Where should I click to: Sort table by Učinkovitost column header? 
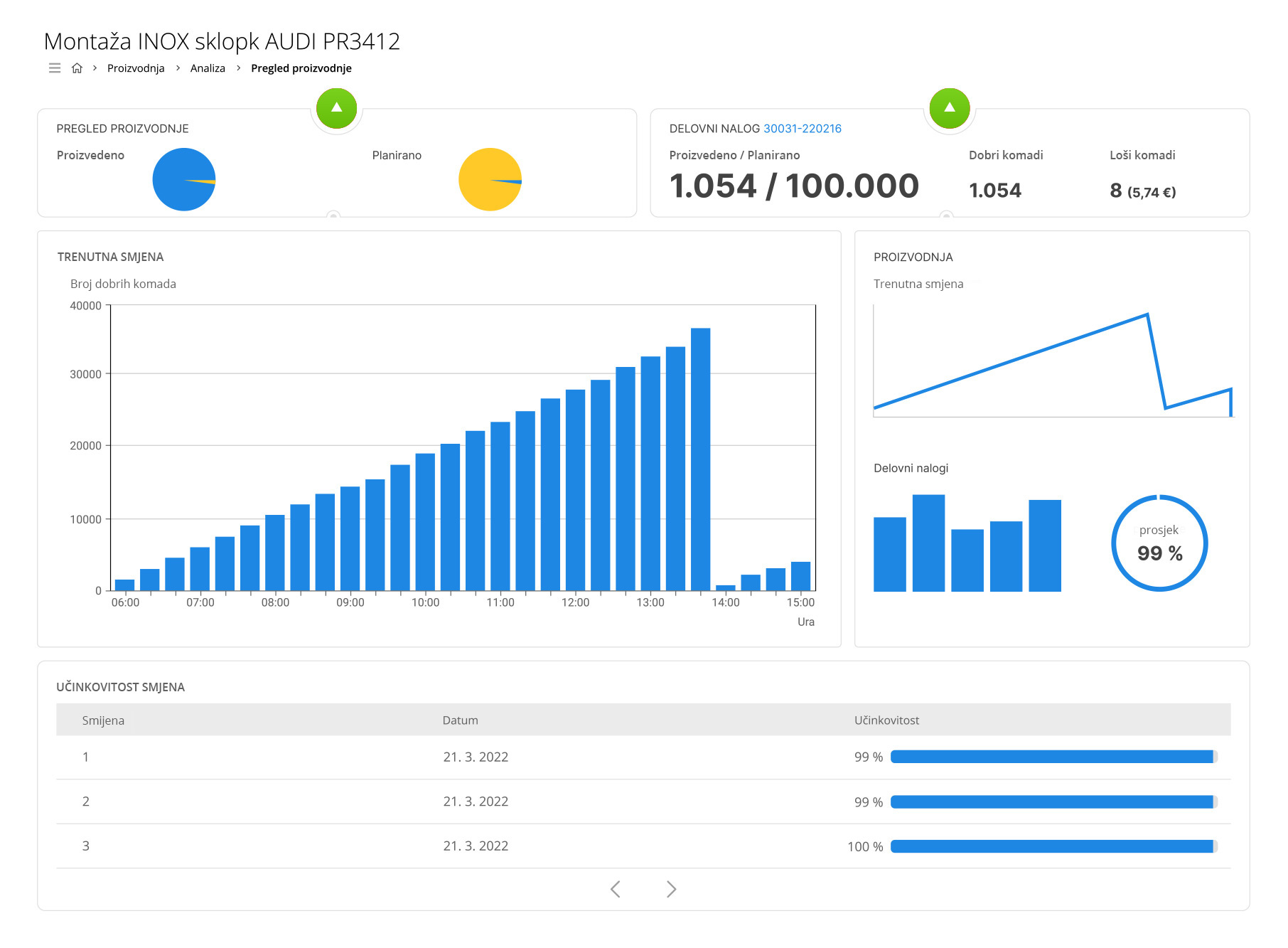coord(886,720)
